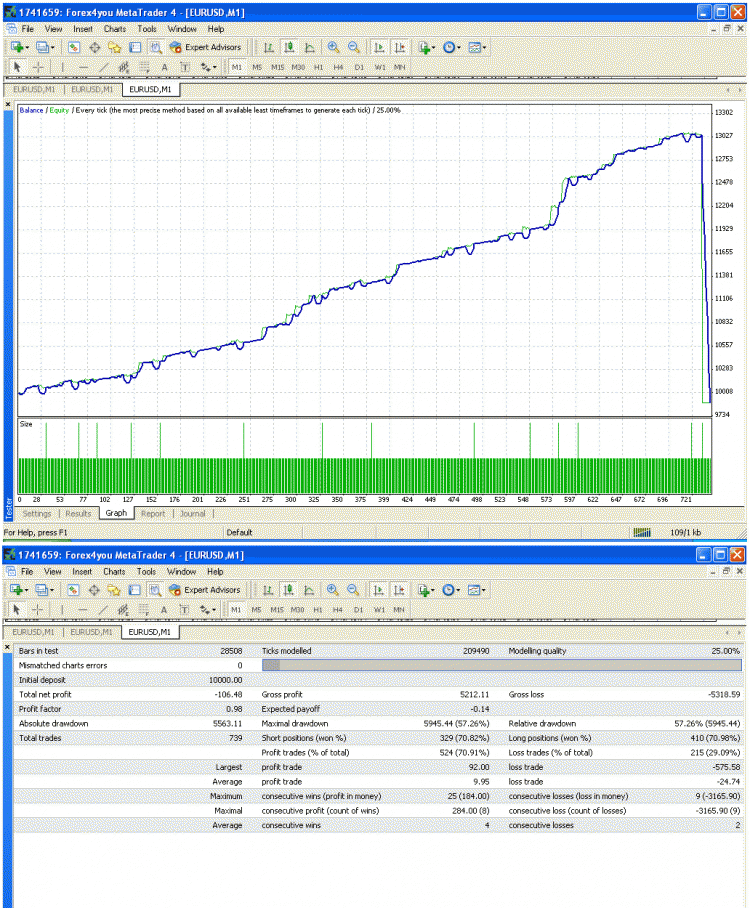Open Templates dropdown in lower window
750x908 pixels.
click(477, 590)
